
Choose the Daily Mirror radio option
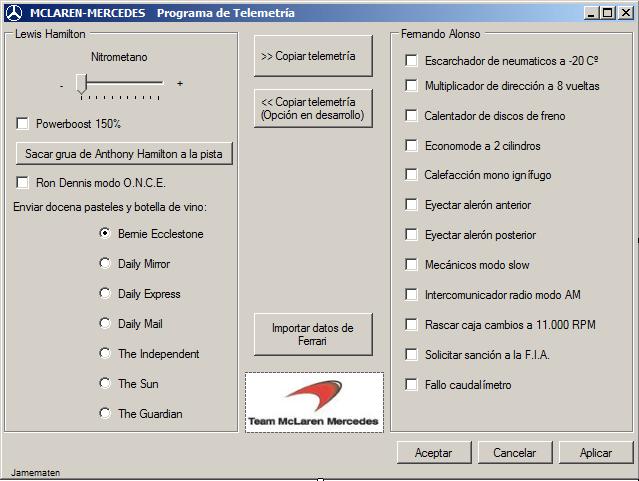[105, 264]
